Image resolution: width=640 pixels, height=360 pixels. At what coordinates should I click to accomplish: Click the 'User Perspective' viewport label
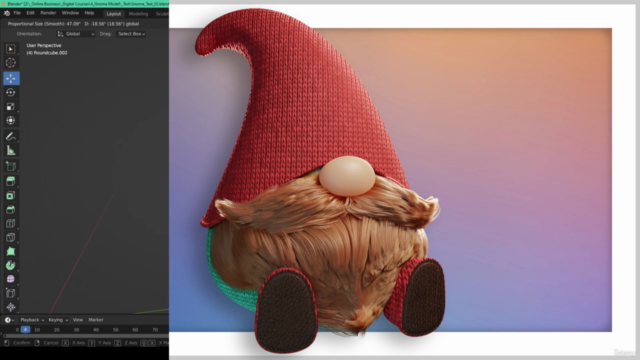[x=44, y=45]
